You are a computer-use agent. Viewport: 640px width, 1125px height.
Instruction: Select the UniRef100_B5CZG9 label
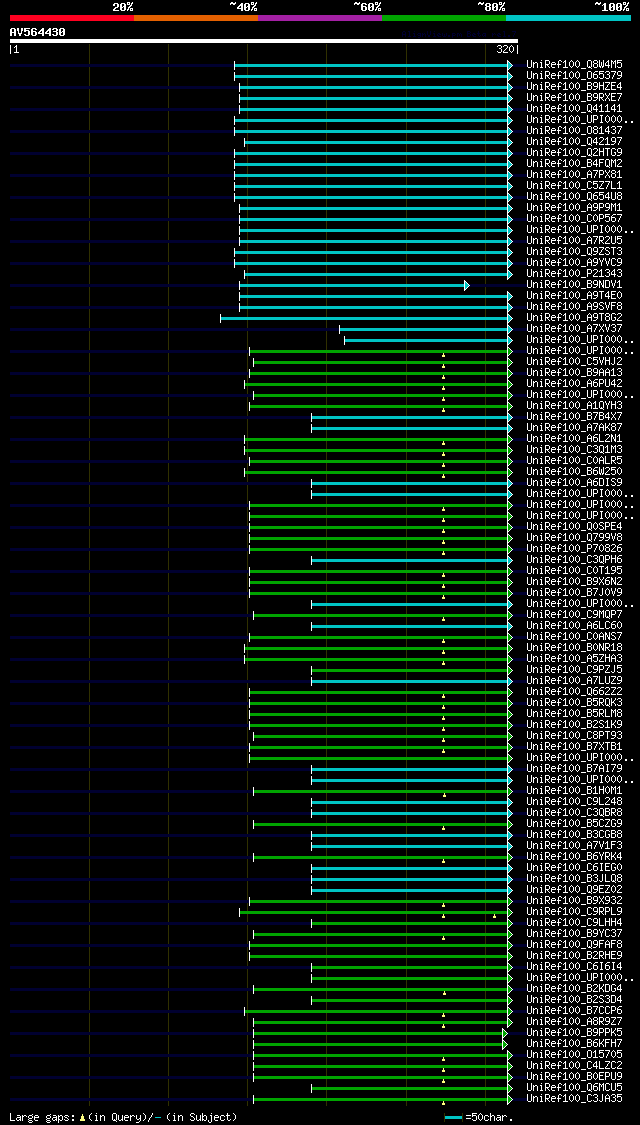[x=574, y=824]
